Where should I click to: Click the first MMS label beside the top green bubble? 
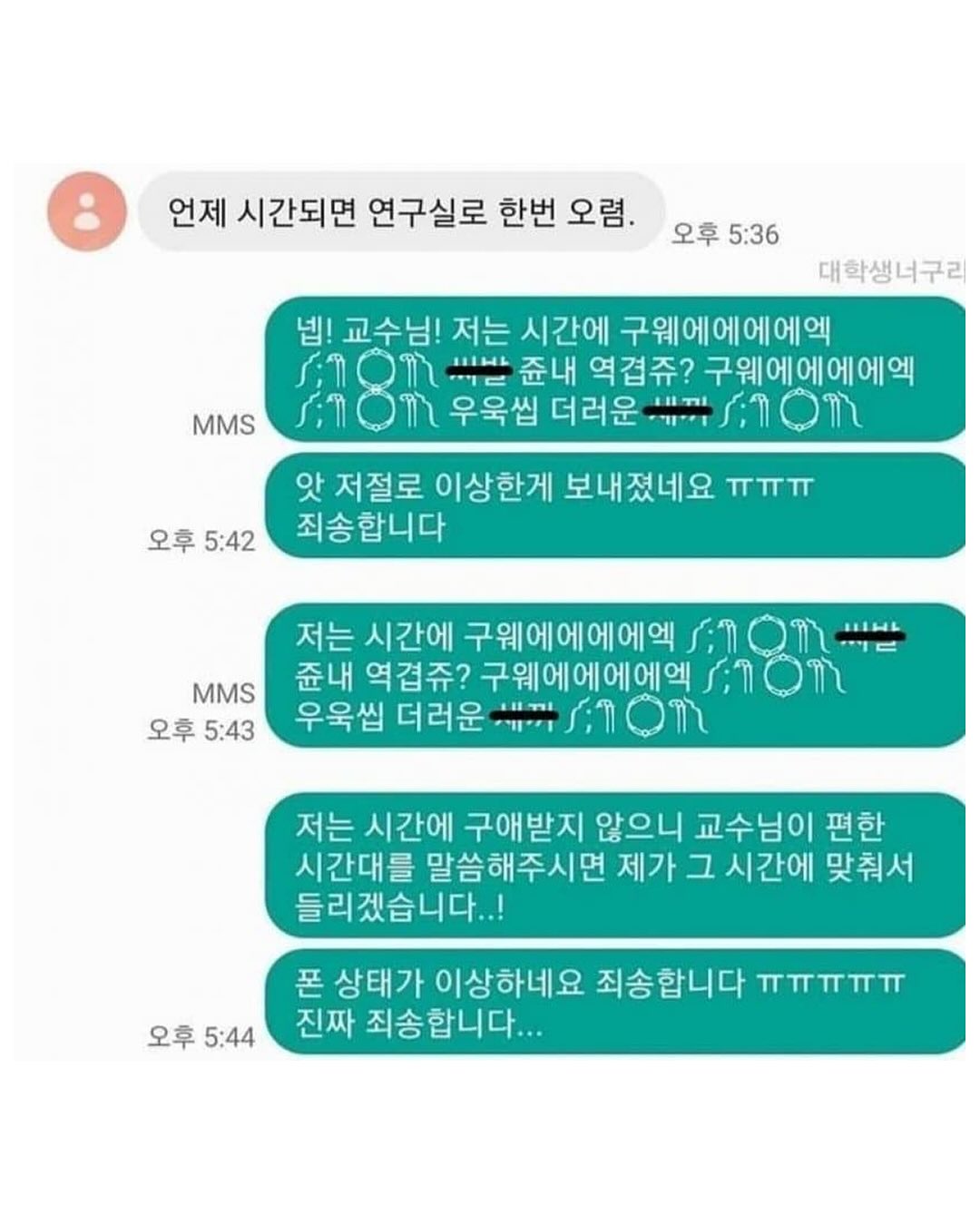223,424
